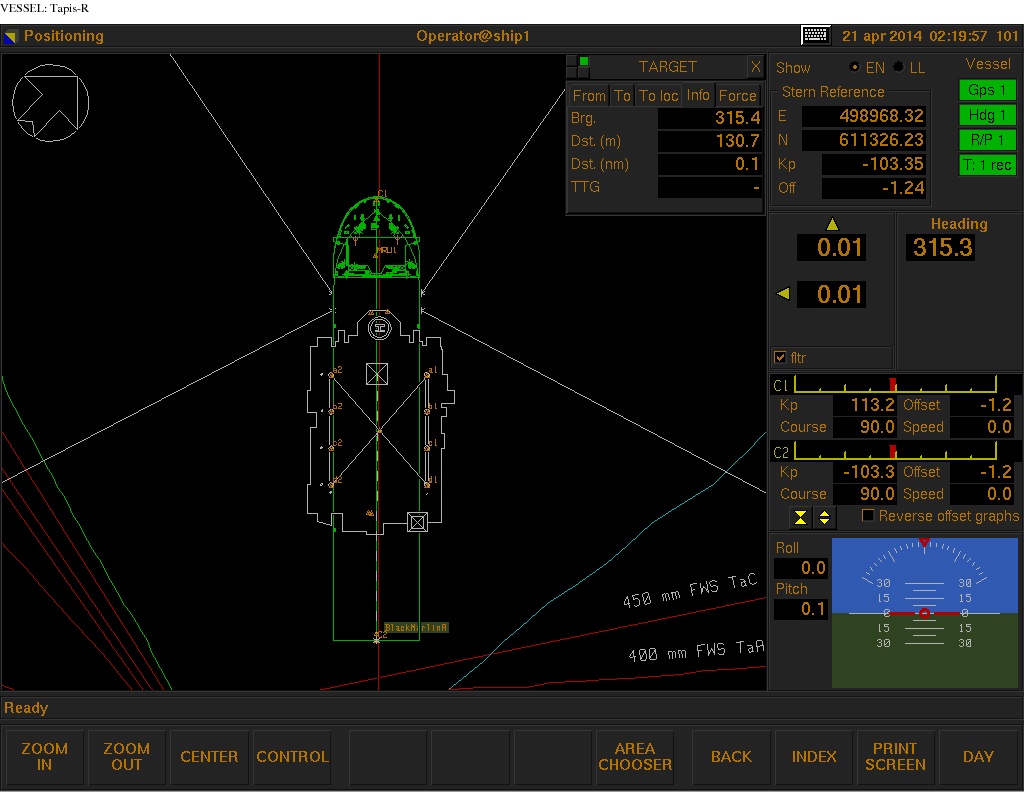Click the DAY display mode button
This screenshot has width=1024, height=792.
click(978, 757)
